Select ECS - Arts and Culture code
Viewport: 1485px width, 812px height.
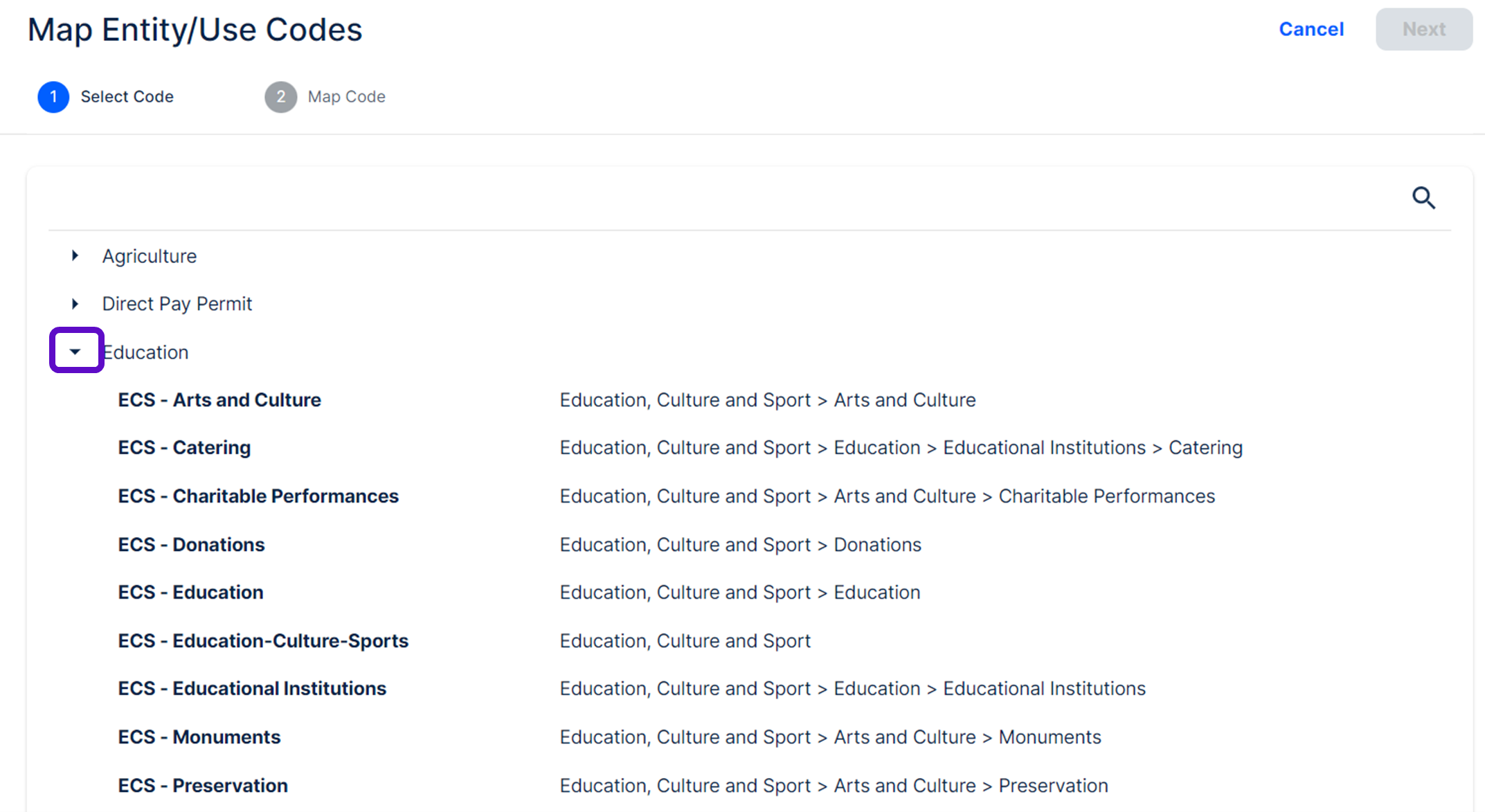(x=219, y=400)
